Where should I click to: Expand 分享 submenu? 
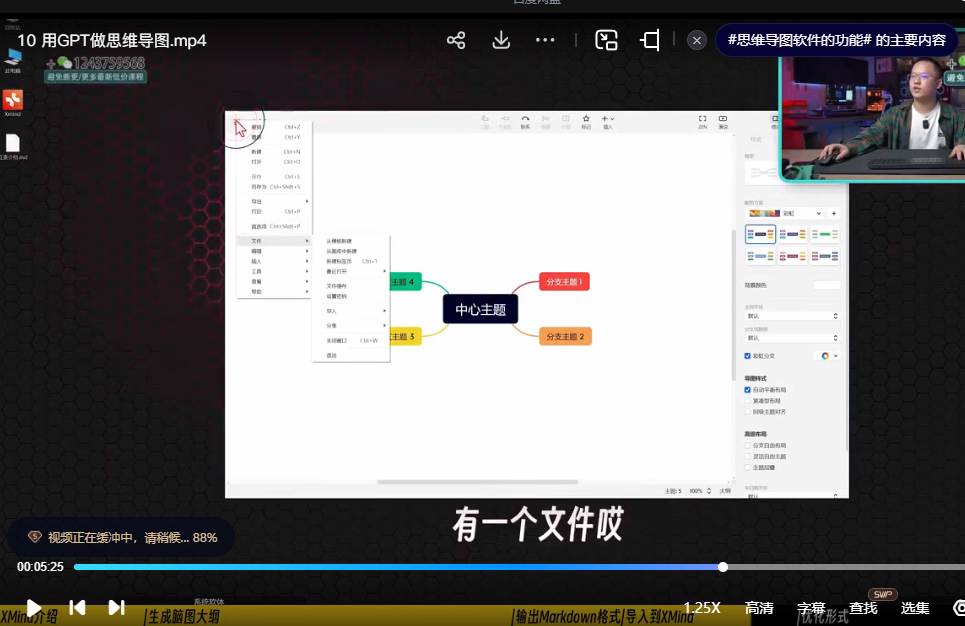[351, 326]
